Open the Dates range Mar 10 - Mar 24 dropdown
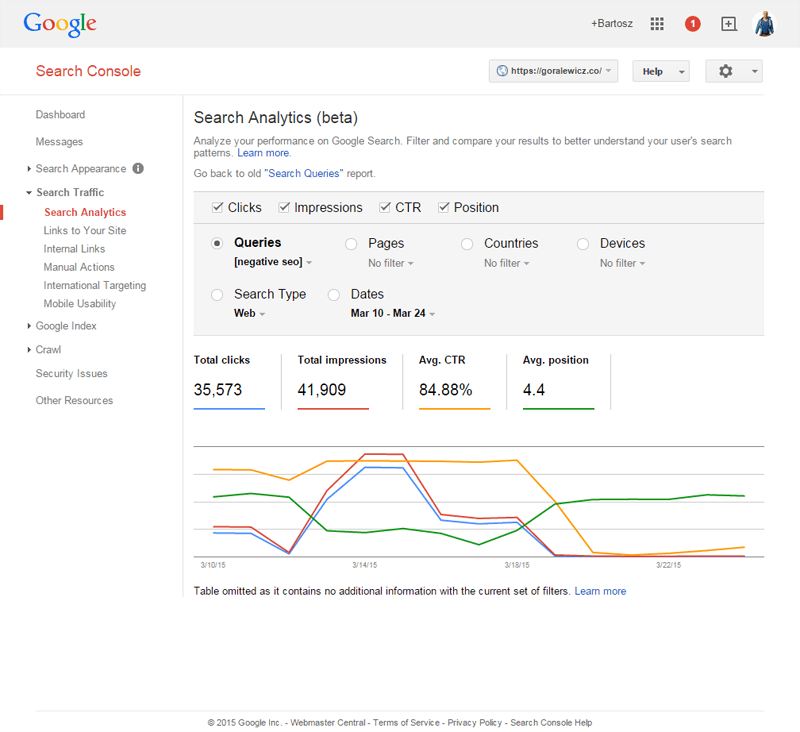The width and height of the screenshot is (800, 732). click(393, 313)
